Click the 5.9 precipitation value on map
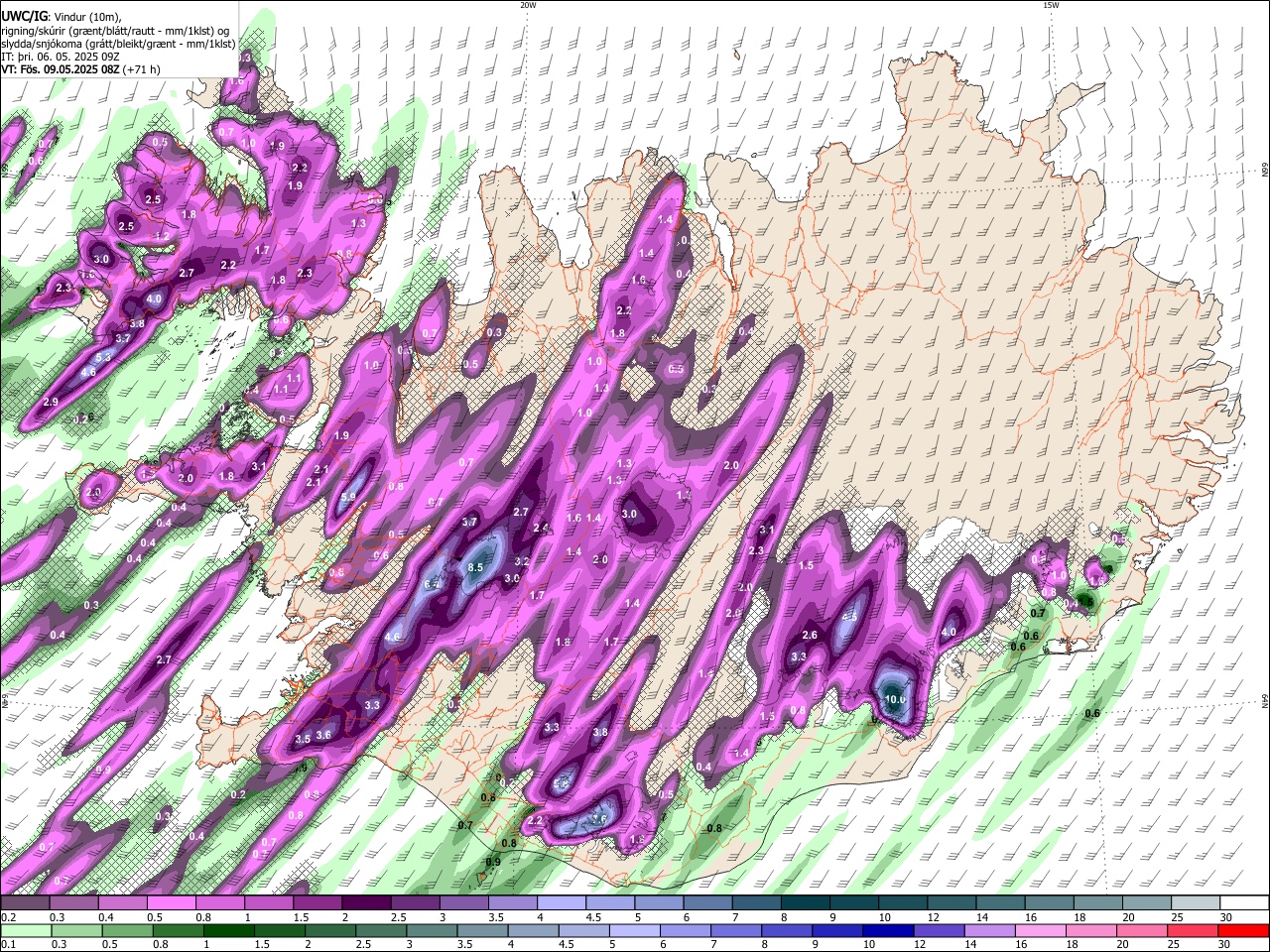This screenshot has width=1270, height=952. (x=348, y=498)
